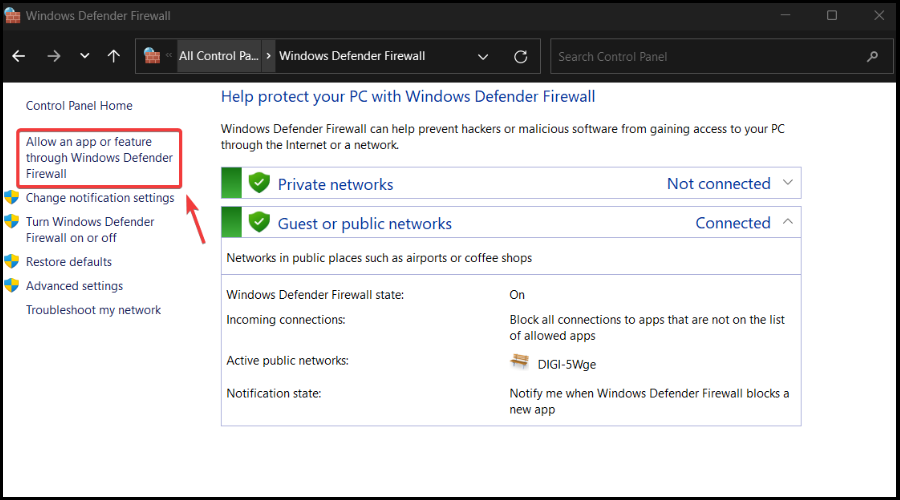Image resolution: width=900 pixels, height=500 pixels.
Task: Select the DIGI-5Wge network name
Action: click(x=567, y=365)
